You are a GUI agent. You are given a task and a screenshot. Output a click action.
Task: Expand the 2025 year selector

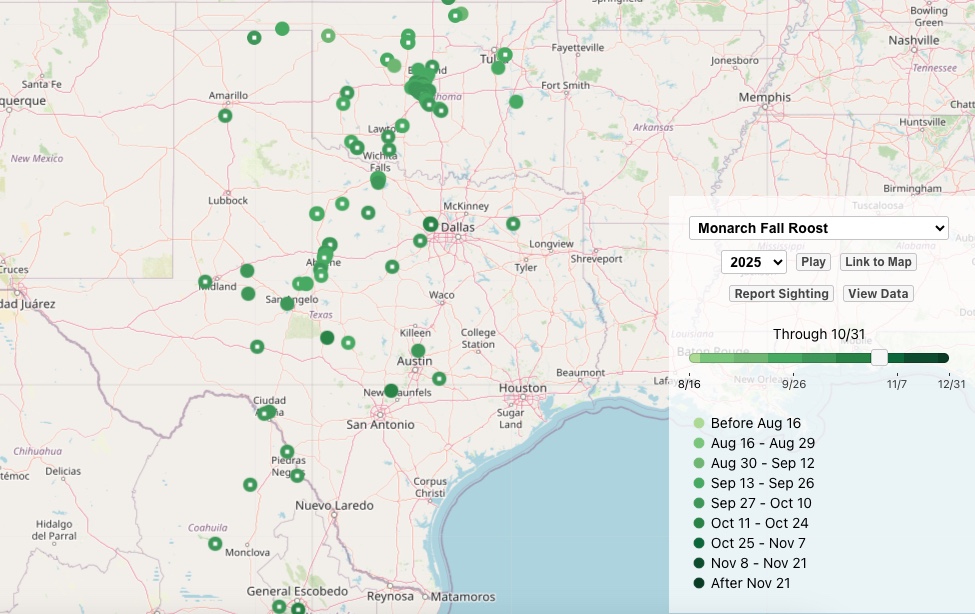pos(753,262)
